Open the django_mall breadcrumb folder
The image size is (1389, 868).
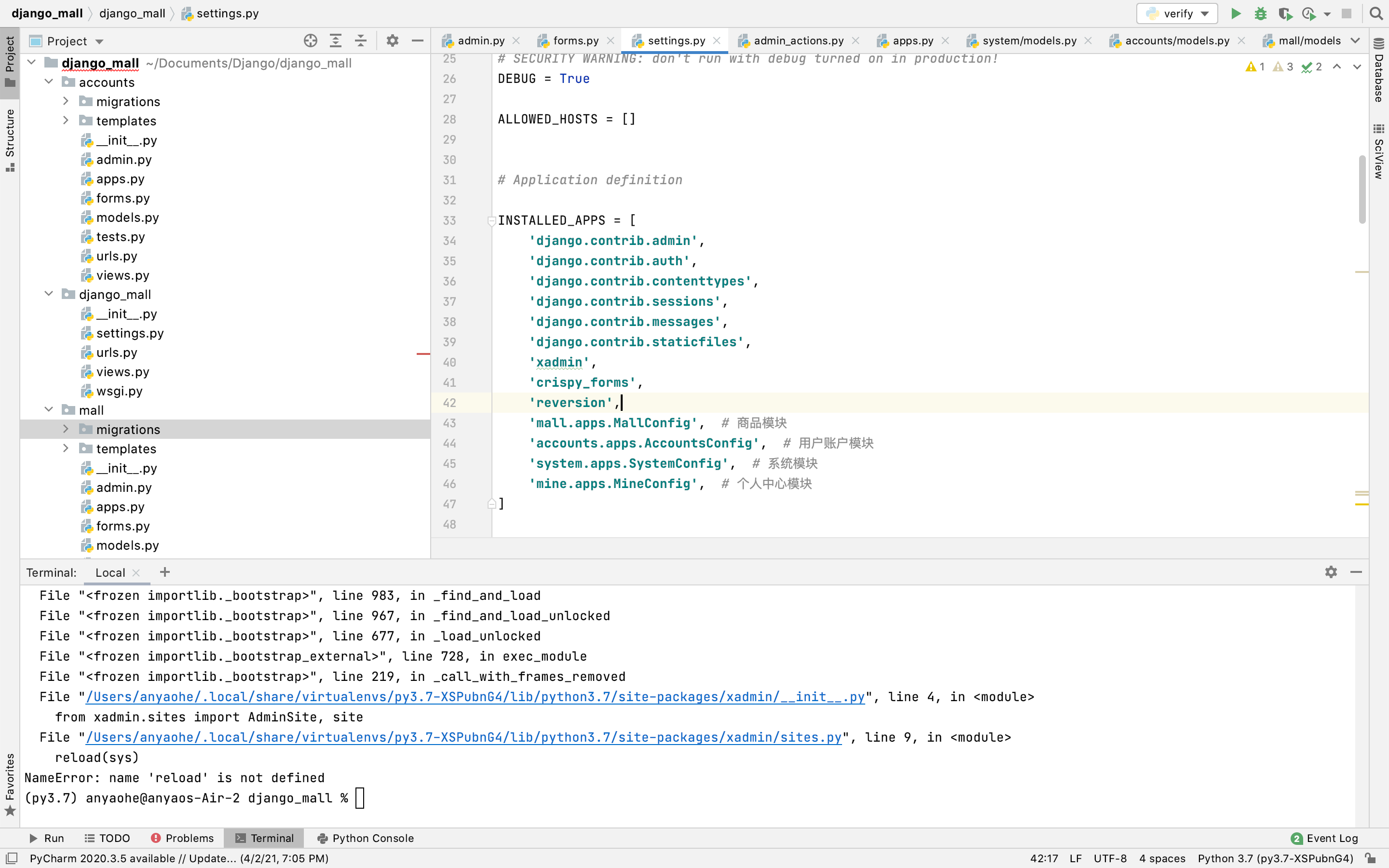[x=132, y=13]
